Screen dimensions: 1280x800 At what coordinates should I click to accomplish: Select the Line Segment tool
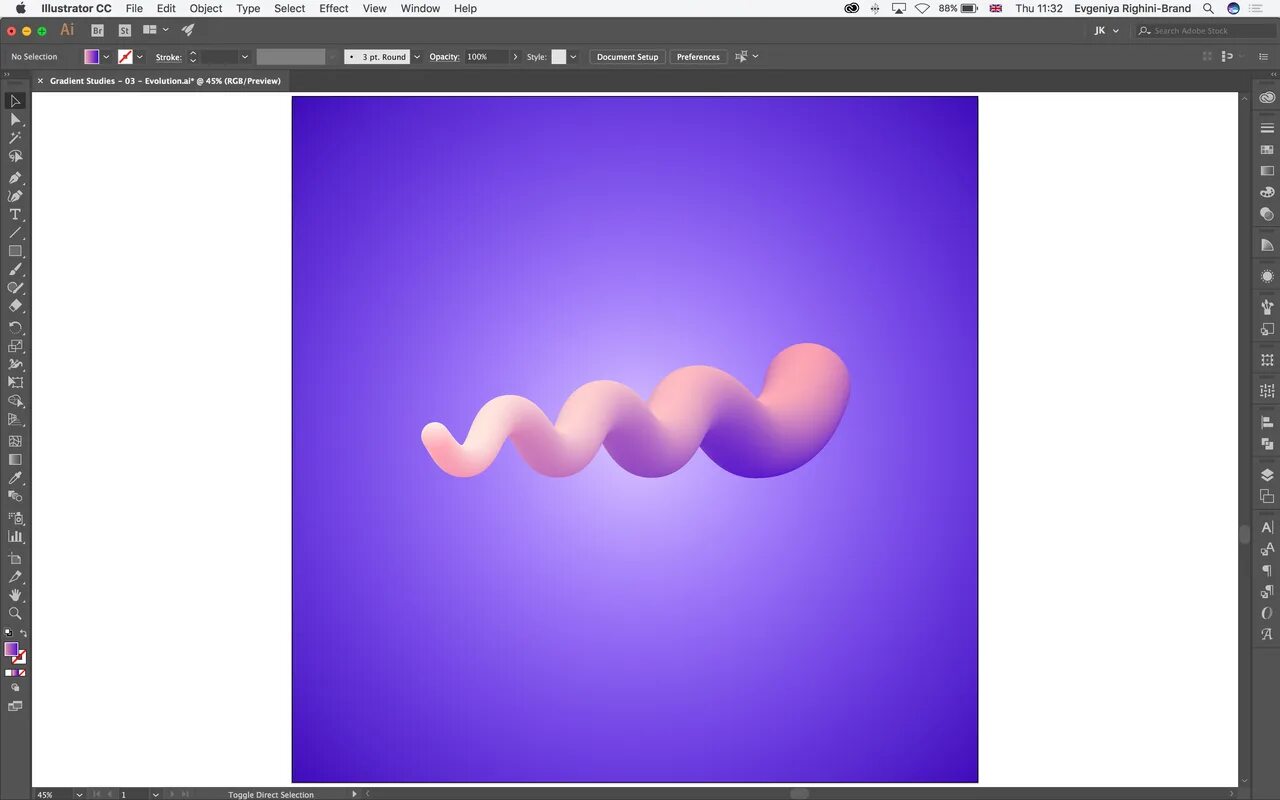15,233
